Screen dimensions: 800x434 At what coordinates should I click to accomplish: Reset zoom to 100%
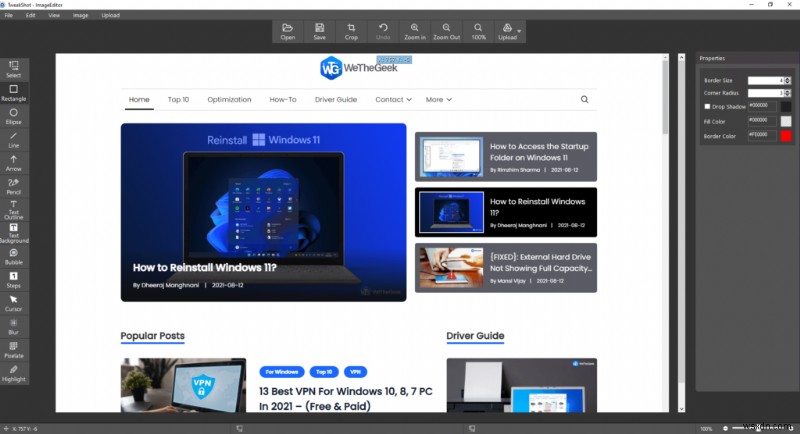(478, 32)
